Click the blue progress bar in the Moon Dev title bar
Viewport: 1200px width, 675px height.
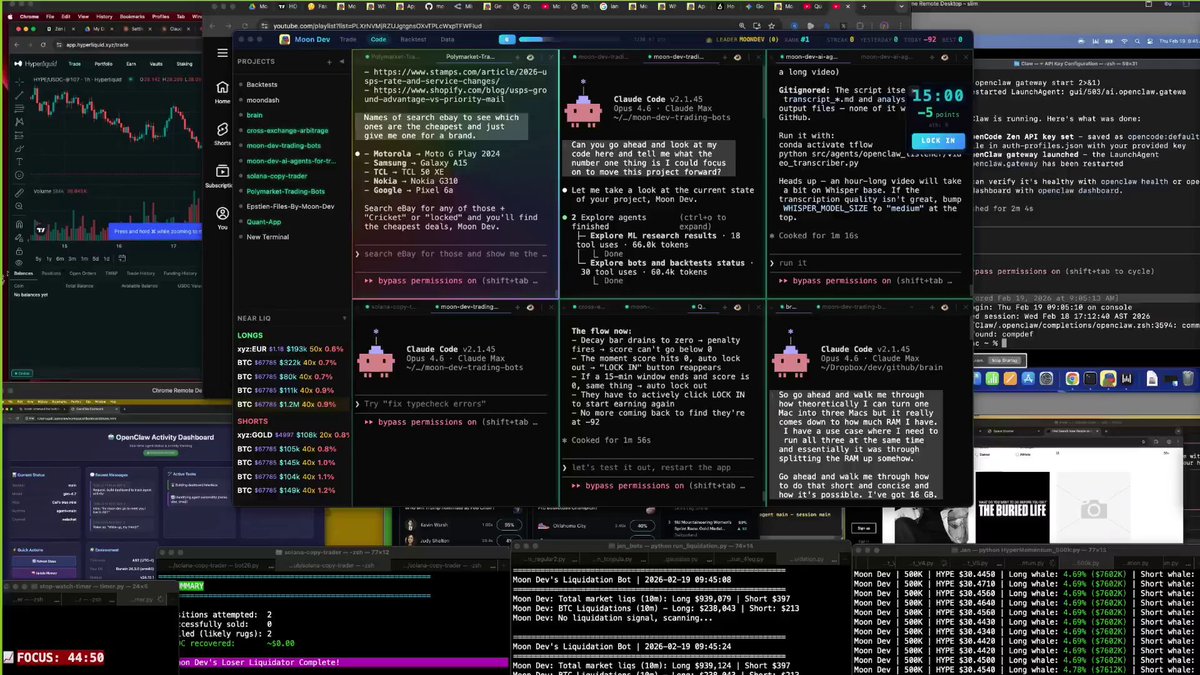[x=530, y=39]
